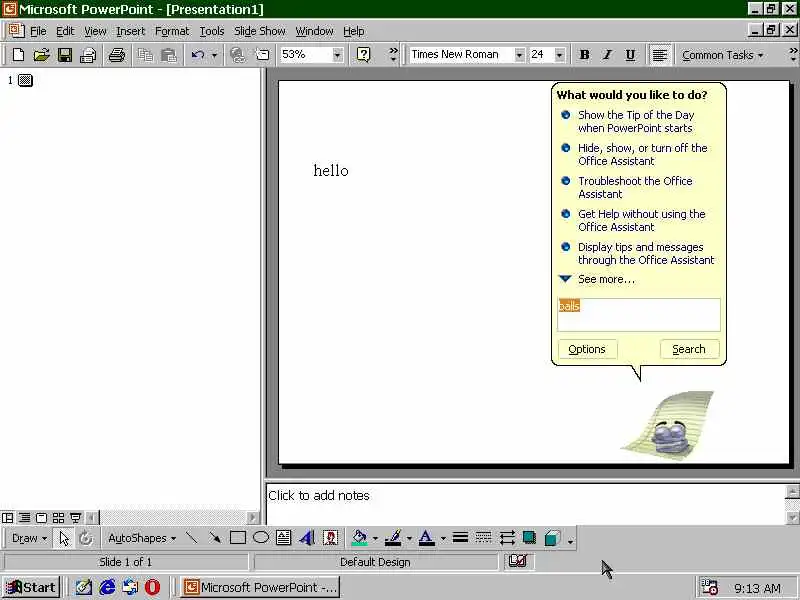Toggle Align Left paragraph alignment
The width and height of the screenshot is (800, 600).
pyautogui.click(x=660, y=55)
